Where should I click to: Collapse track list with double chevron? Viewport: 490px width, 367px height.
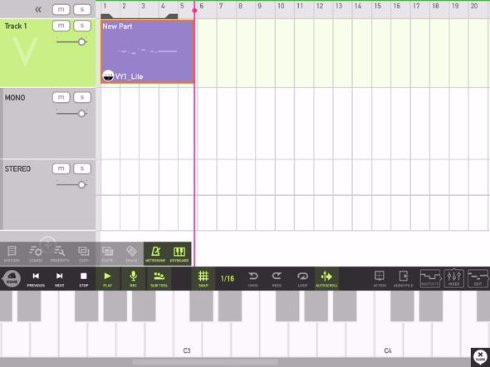[38, 10]
